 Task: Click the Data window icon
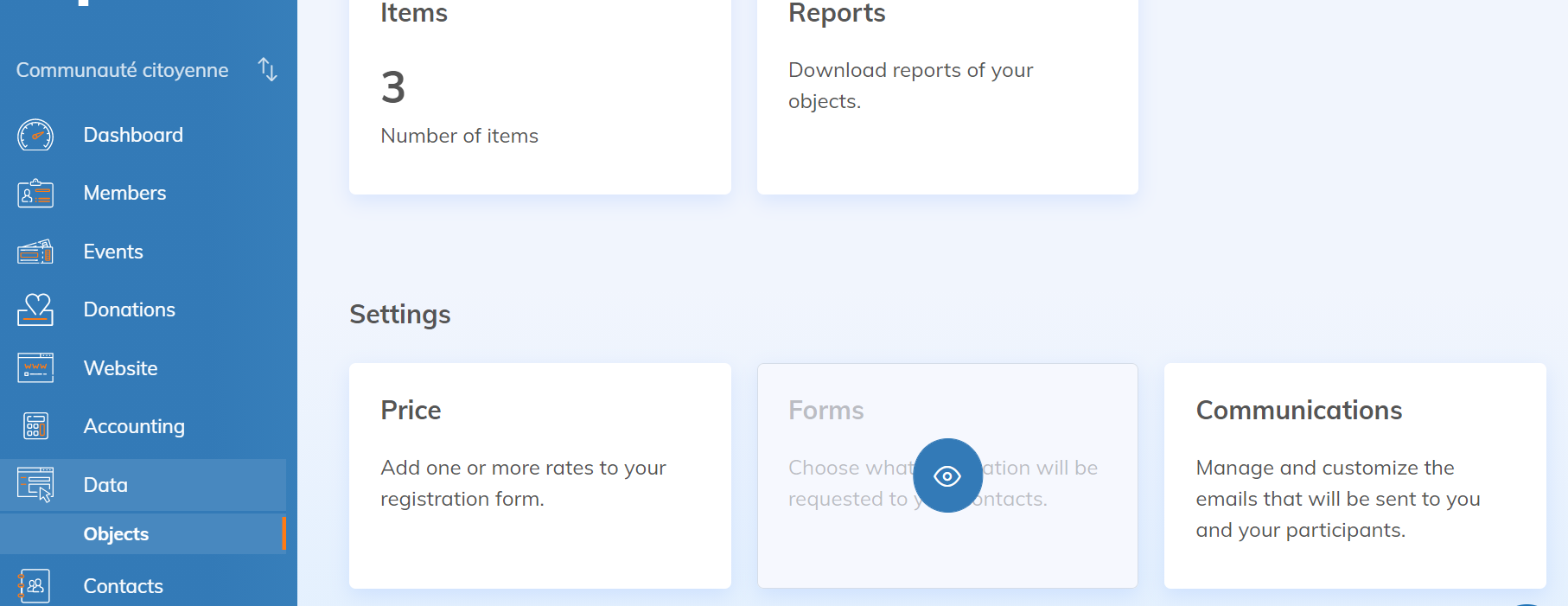[35, 485]
